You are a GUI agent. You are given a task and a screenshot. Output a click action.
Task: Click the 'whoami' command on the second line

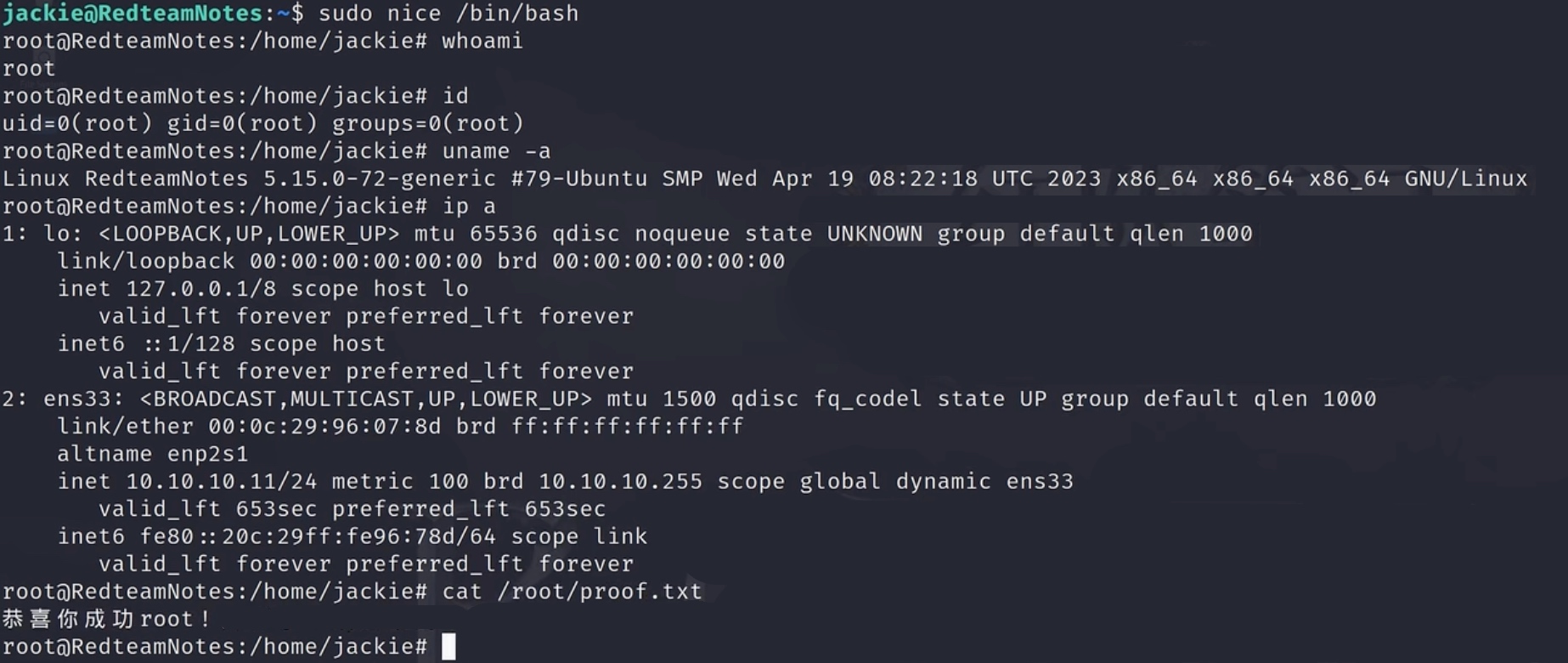coord(482,41)
